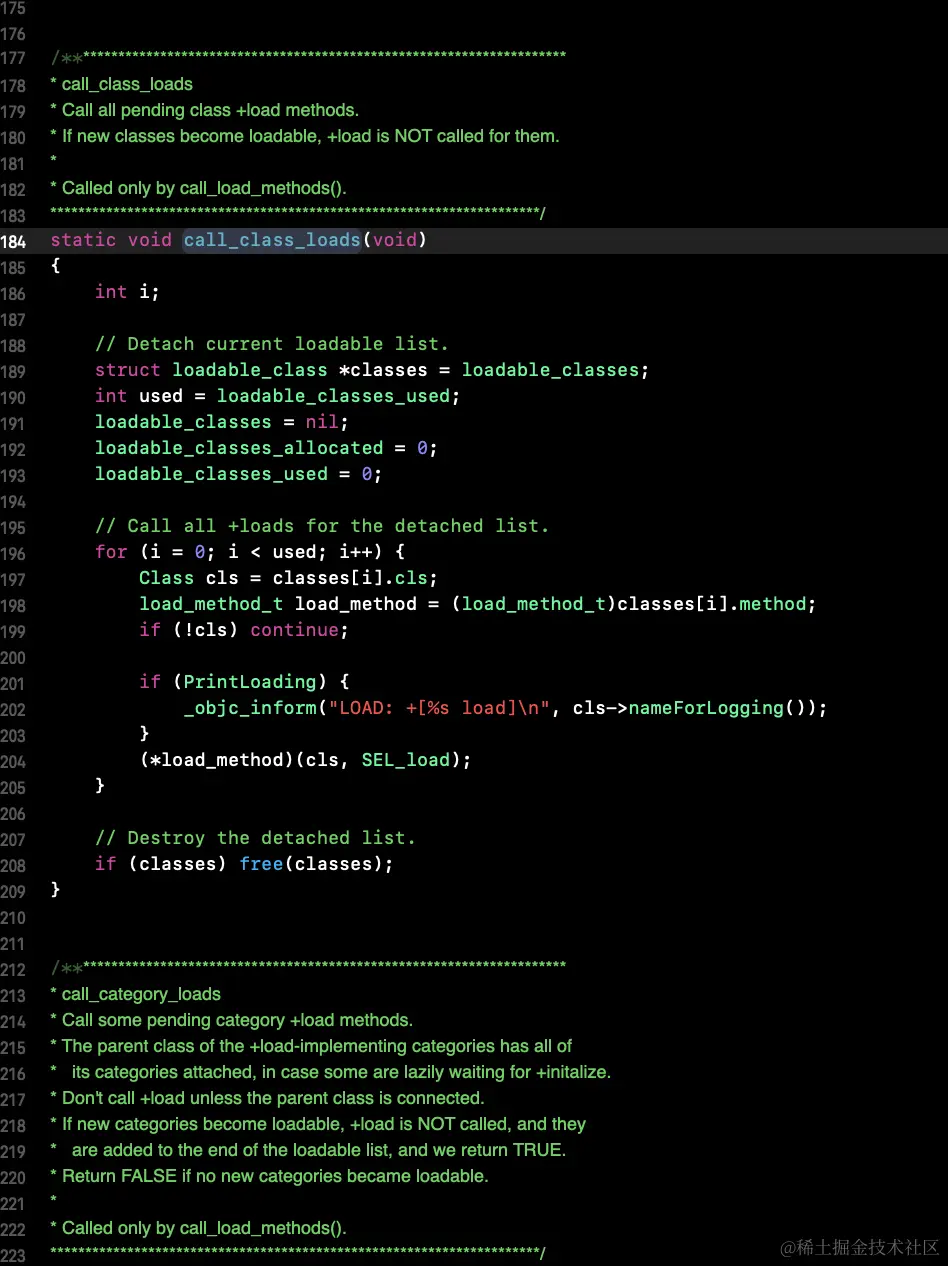Click line number 204 in the gutter
The image size is (948, 1266).
[x=14, y=761]
